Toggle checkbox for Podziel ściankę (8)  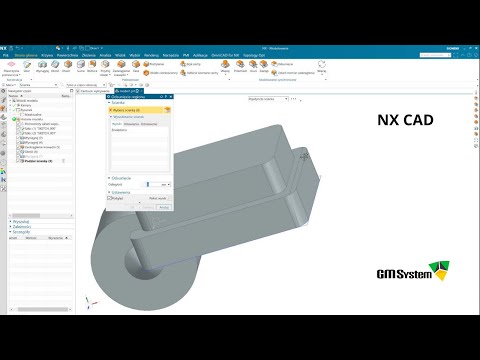tap(19, 161)
